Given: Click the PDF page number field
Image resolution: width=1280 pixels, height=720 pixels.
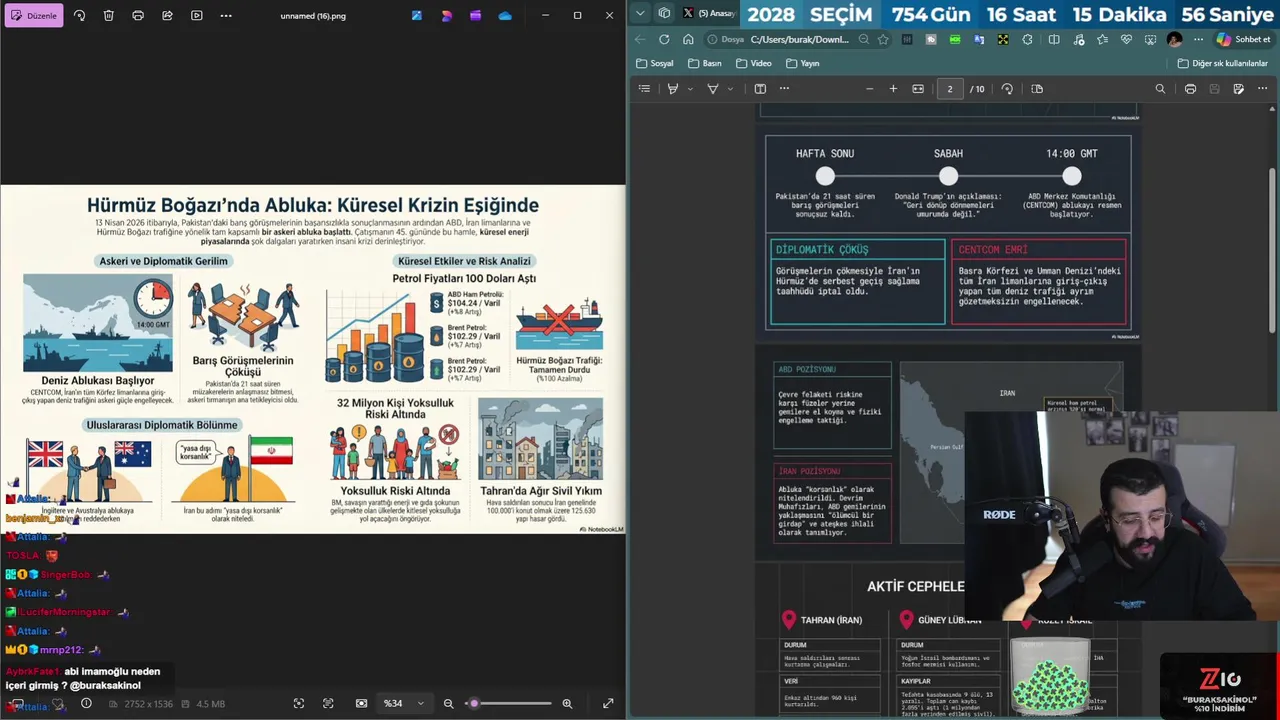Looking at the screenshot, I should [950, 89].
